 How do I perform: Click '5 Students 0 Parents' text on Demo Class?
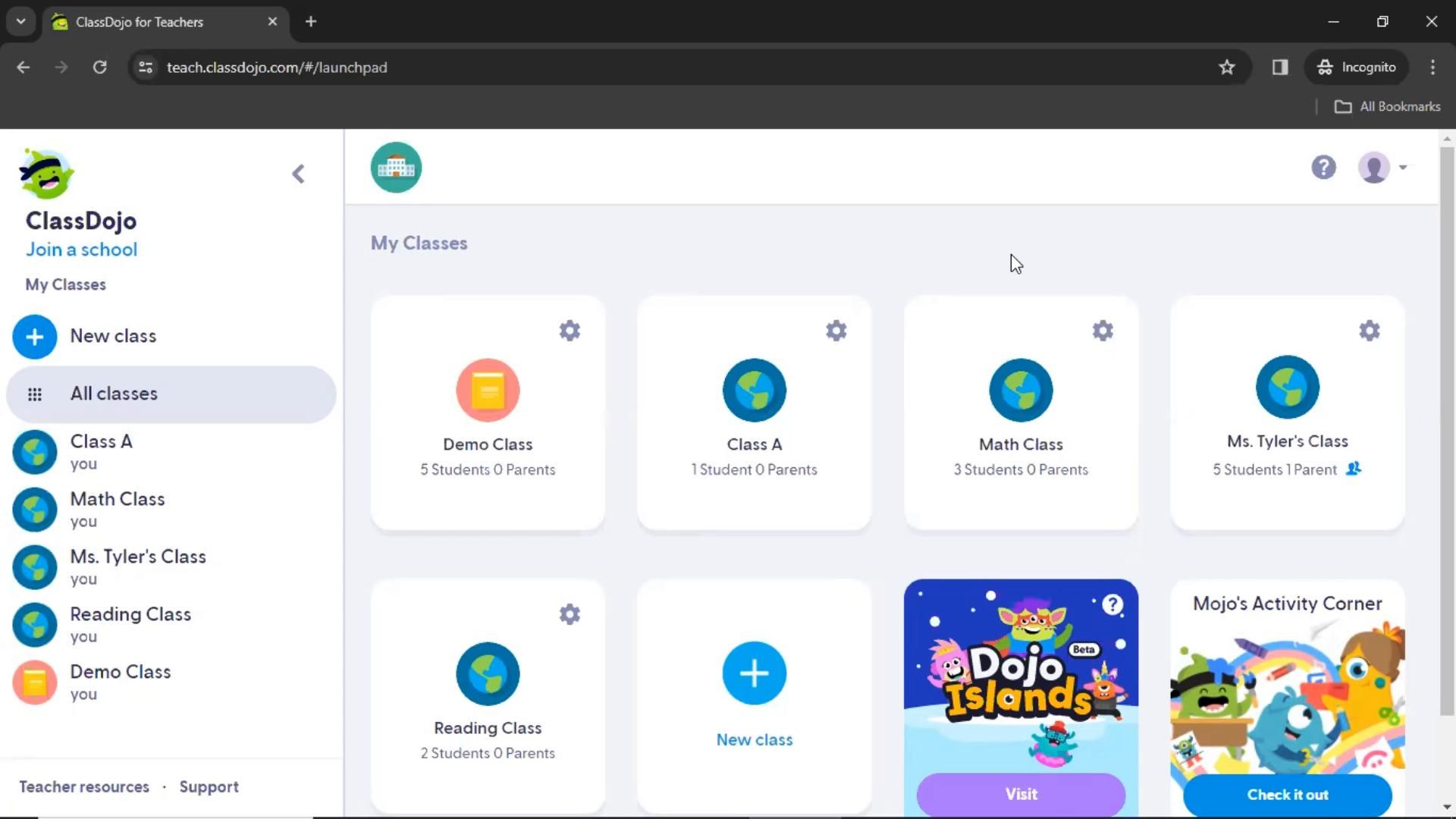(x=488, y=469)
